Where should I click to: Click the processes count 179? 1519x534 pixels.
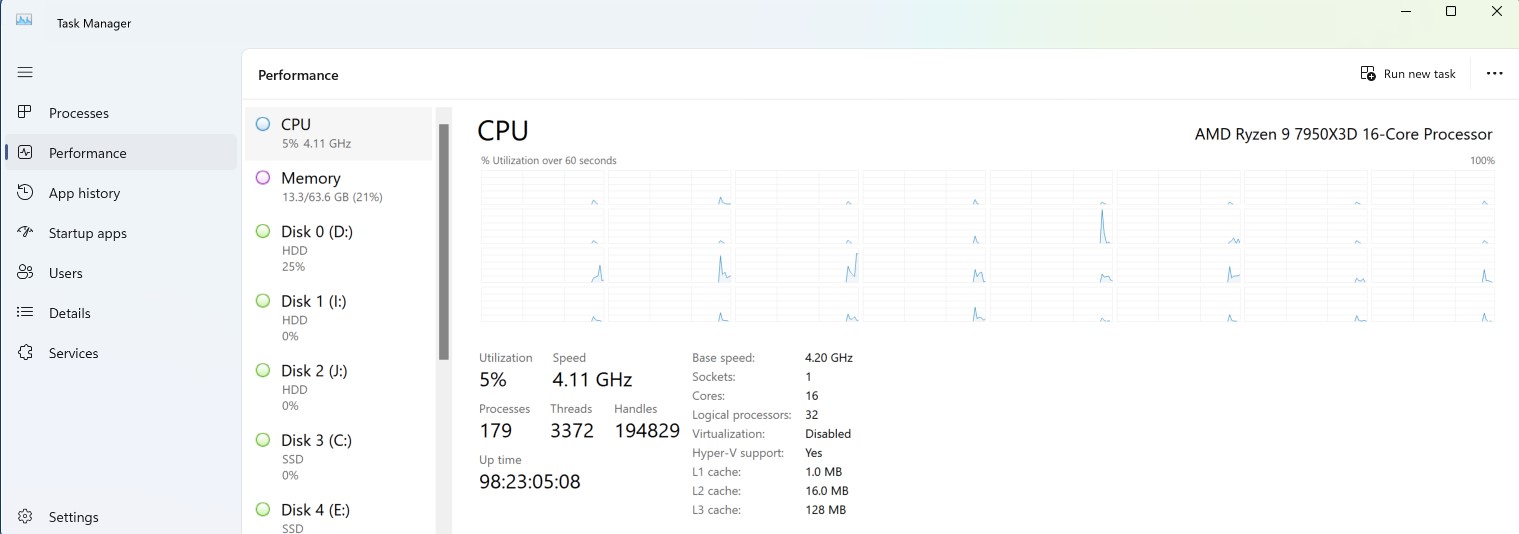point(496,431)
